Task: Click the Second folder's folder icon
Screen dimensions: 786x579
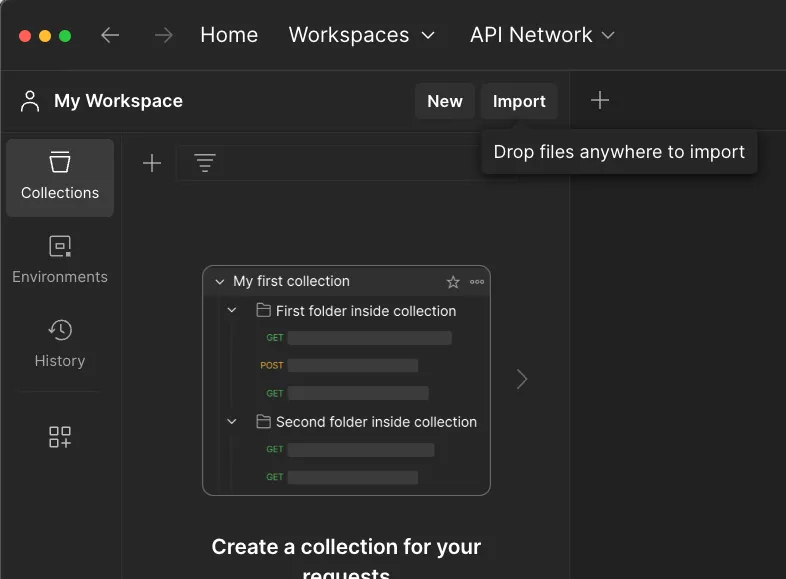Action: [264, 422]
